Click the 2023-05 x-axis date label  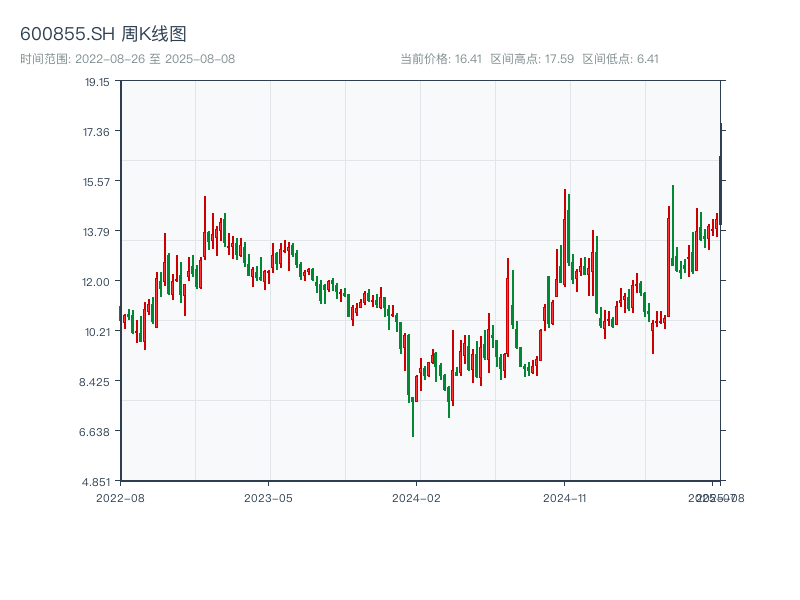(x=268, y=497)
